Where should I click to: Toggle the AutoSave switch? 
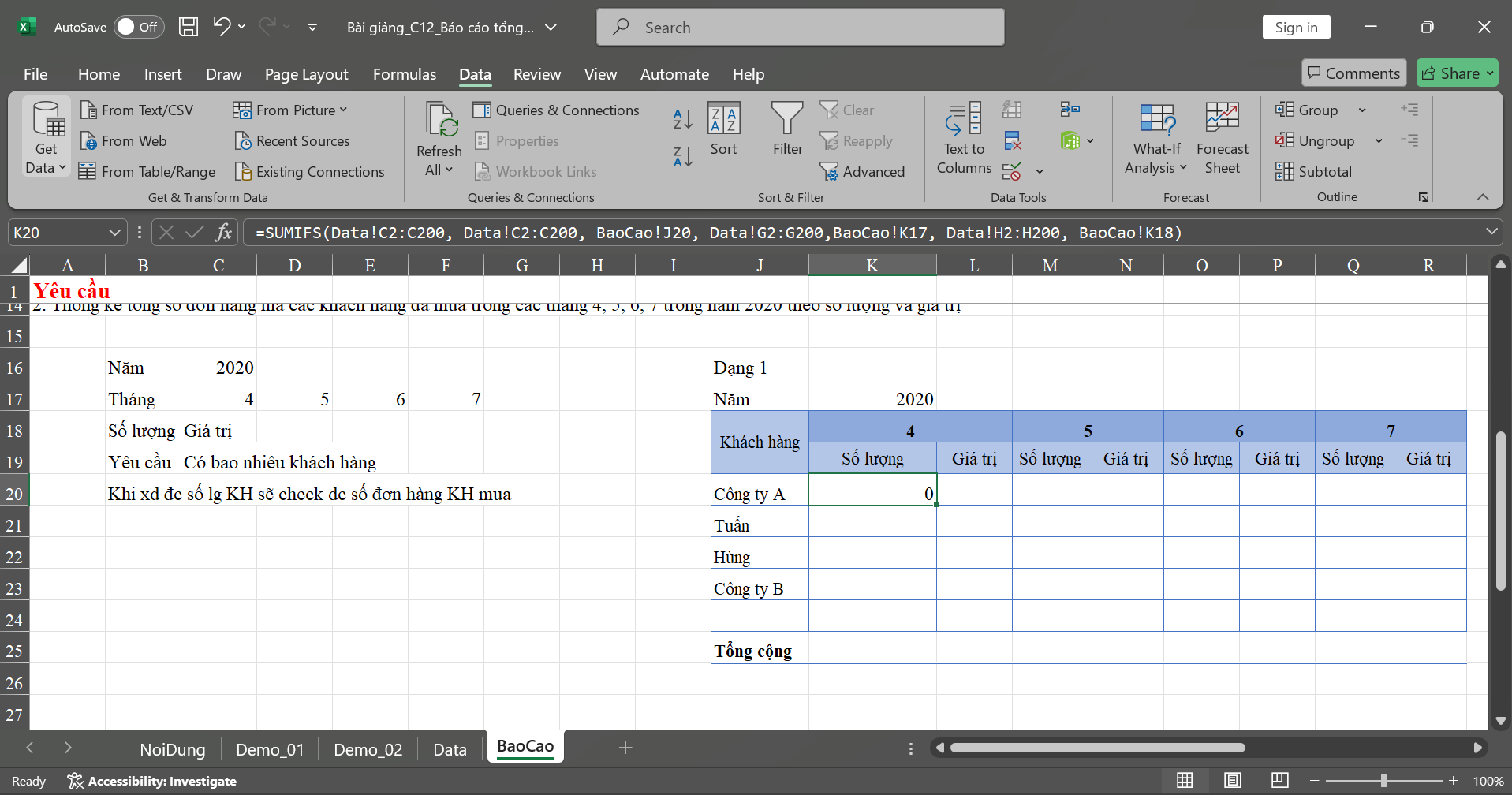139,27
